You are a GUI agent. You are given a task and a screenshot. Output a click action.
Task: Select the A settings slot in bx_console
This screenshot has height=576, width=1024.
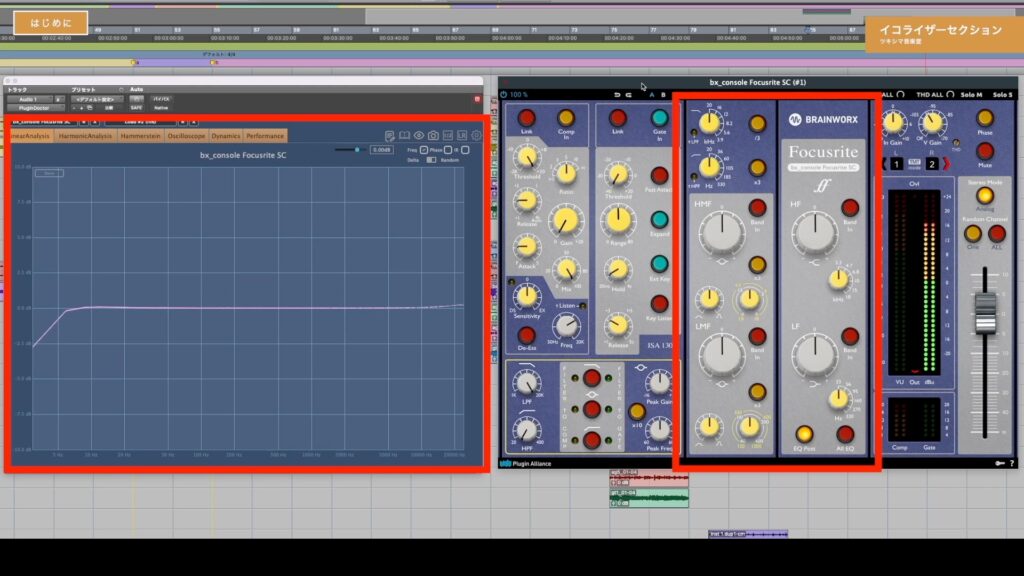(652, 95)
